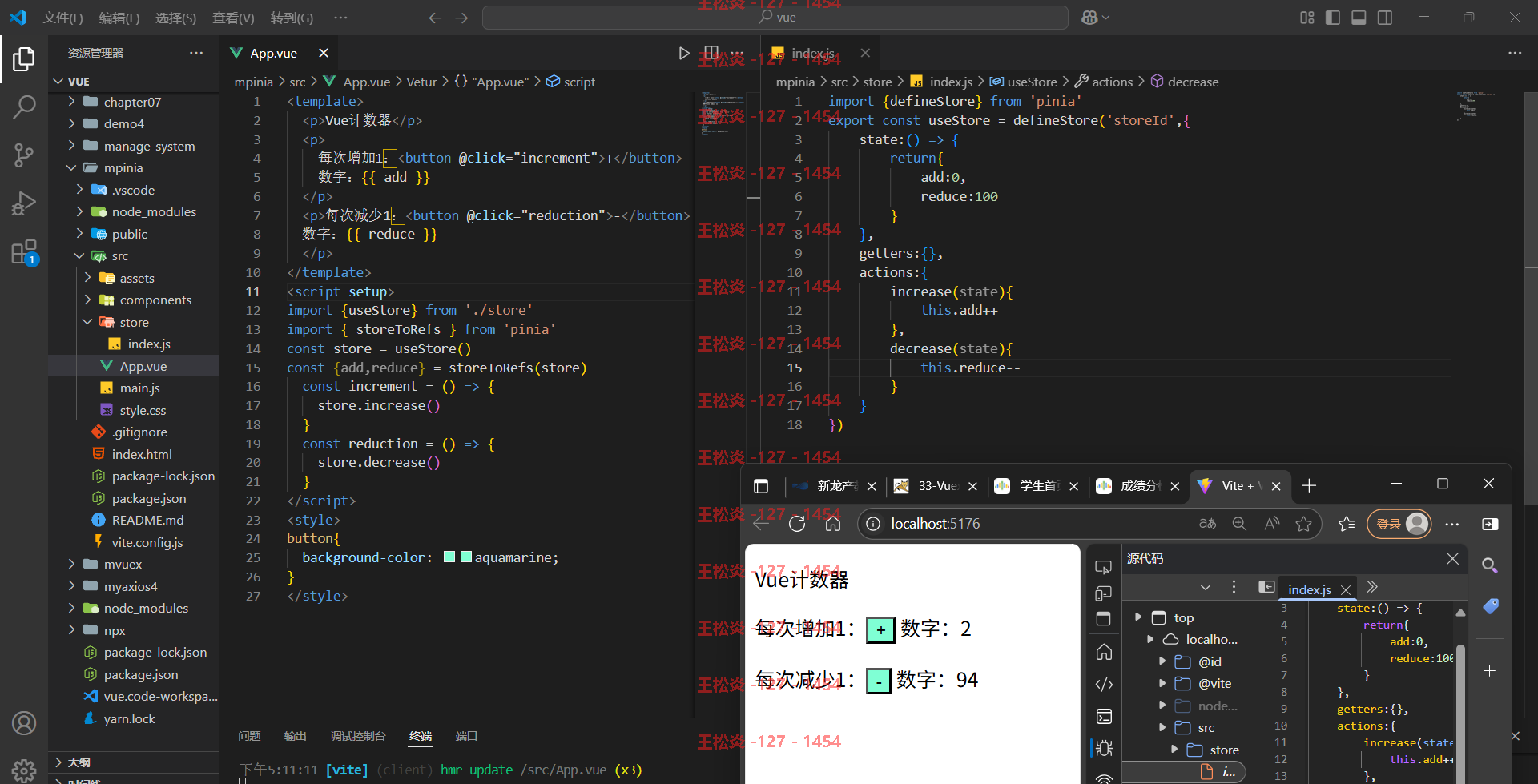
Task: Open the main.js file in explorer
Action: coord(139,388)
